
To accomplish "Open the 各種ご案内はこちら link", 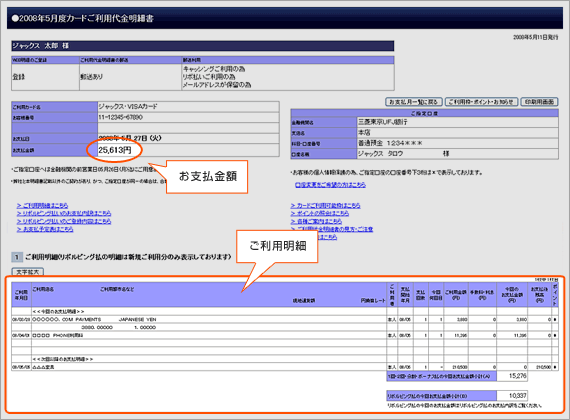I will pyautogui.click(x=316, y=221).
